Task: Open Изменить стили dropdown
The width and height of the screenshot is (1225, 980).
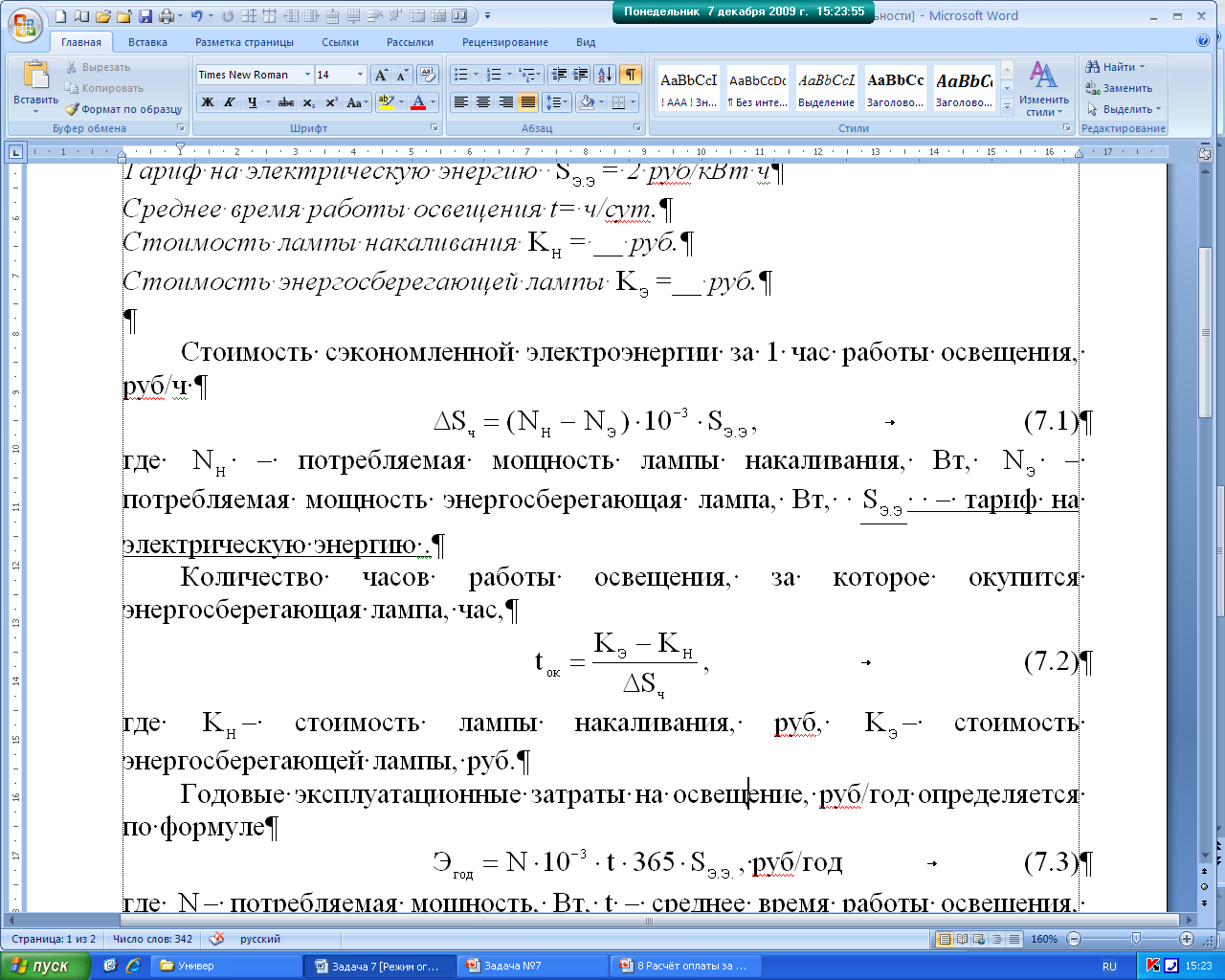Action: pos(1043,89)
